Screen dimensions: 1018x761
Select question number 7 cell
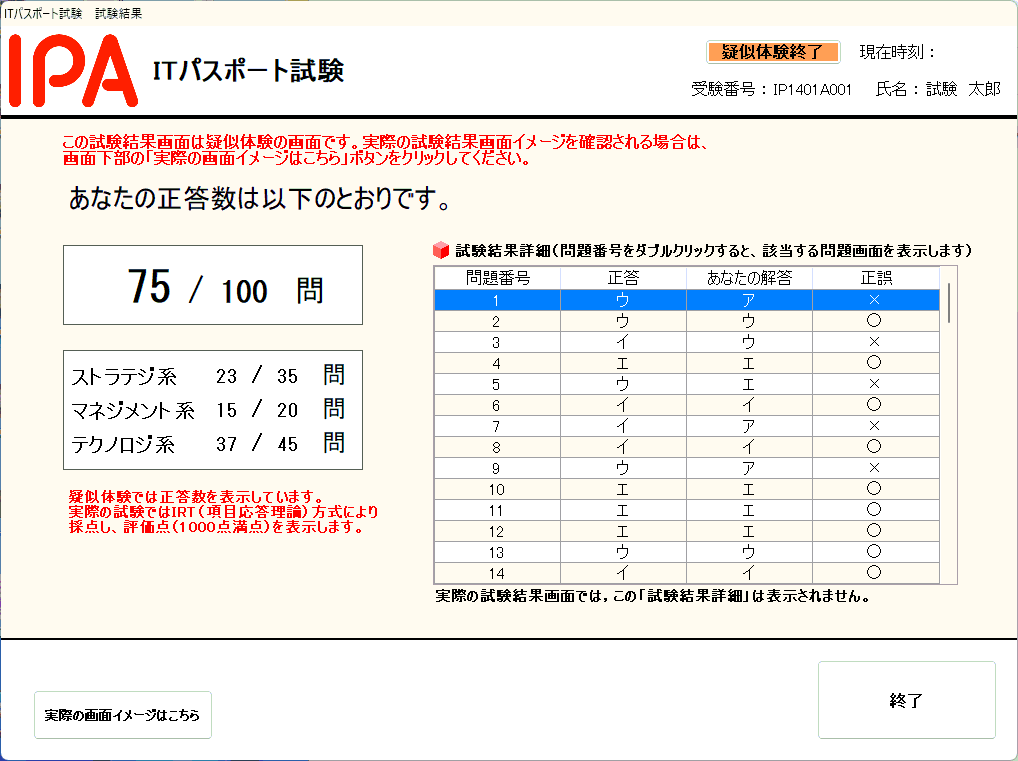[497, 426]
